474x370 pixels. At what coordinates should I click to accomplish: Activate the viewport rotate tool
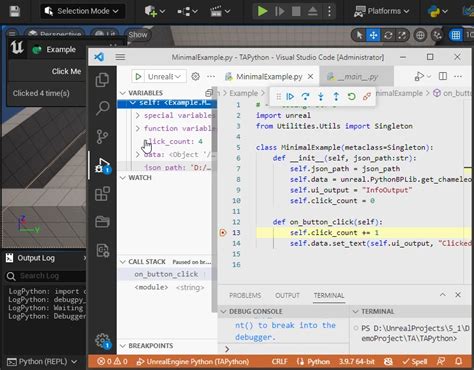388,35
